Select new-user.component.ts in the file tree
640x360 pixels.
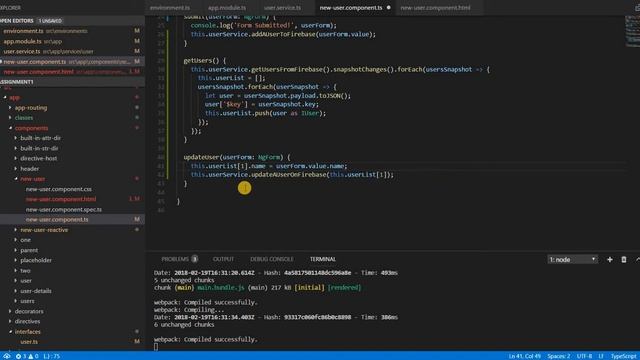click(x=57, y=220)
